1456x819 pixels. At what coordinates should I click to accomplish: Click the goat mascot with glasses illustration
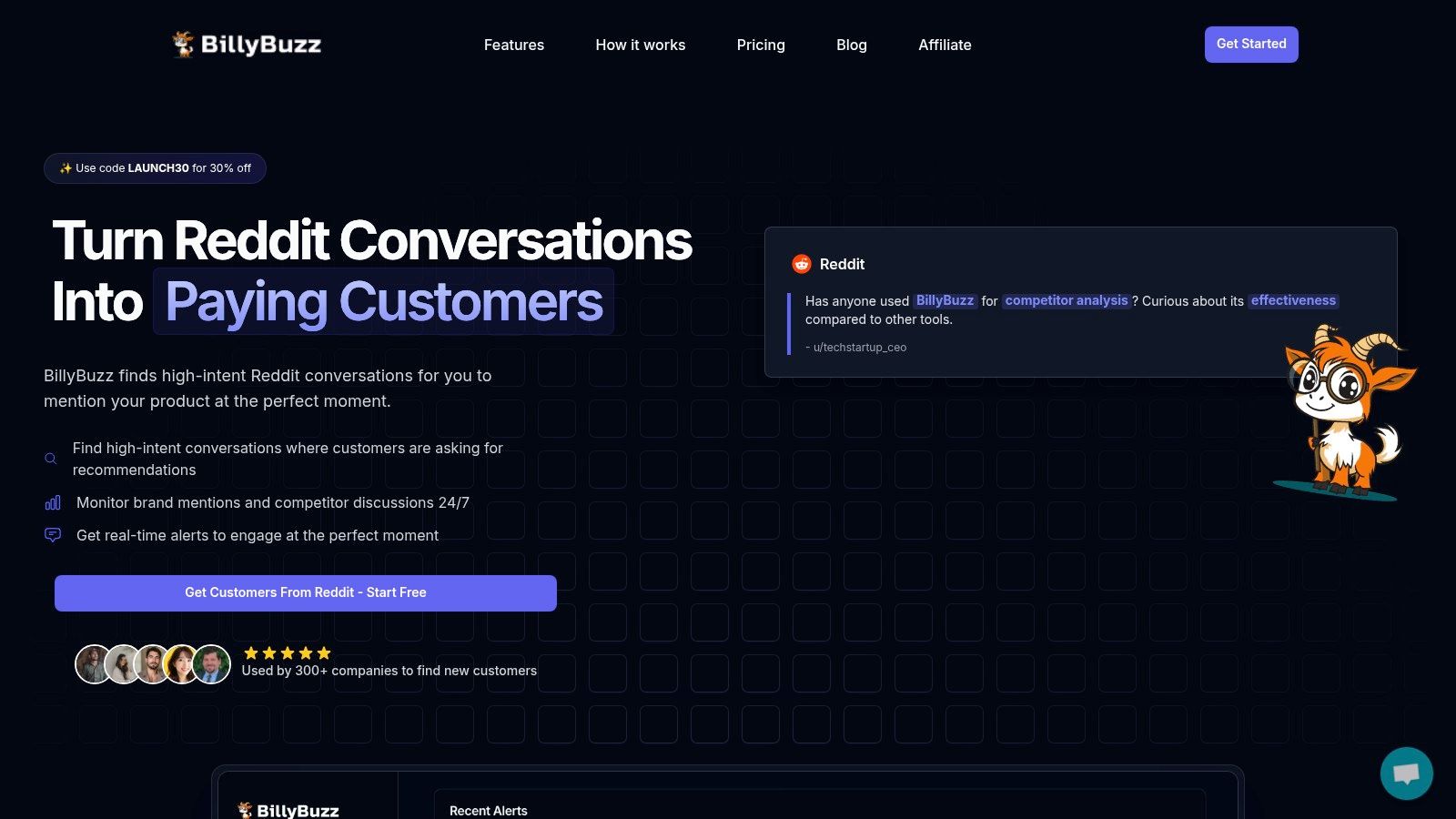tap(1347, 412)
